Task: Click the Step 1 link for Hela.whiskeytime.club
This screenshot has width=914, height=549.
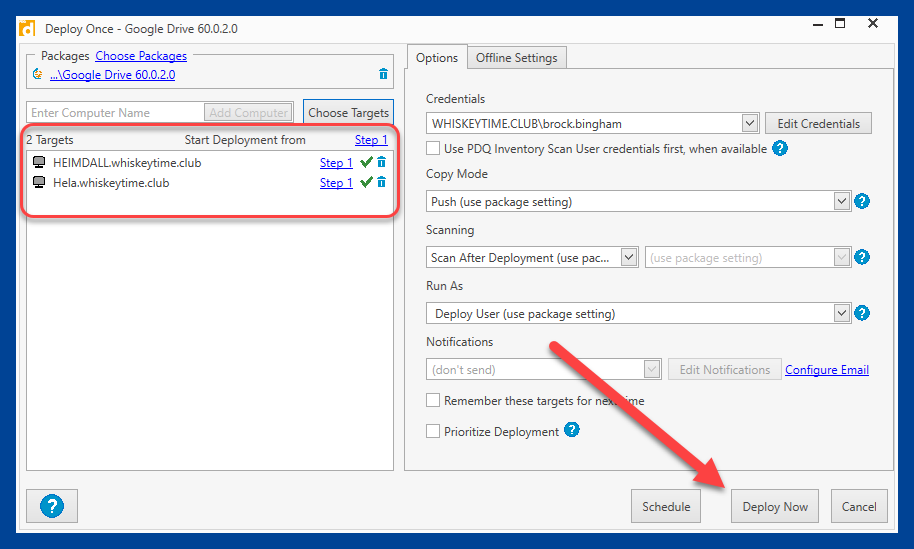Action: [x=336, y=183]
